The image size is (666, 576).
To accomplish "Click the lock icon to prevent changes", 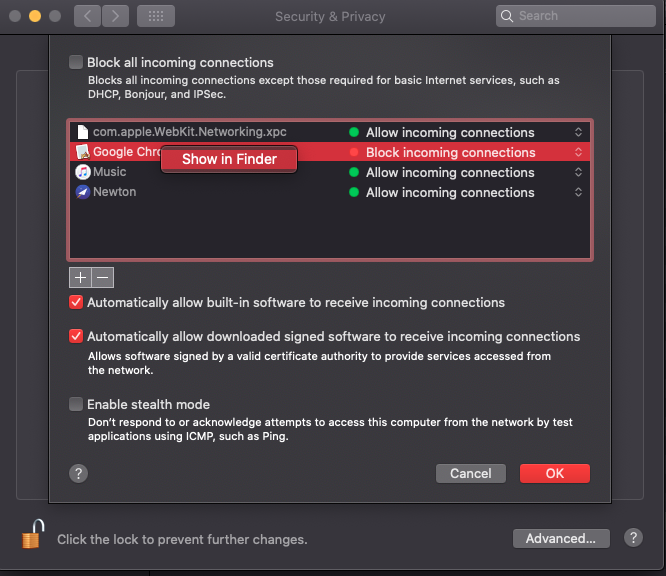I will point(33,535).
